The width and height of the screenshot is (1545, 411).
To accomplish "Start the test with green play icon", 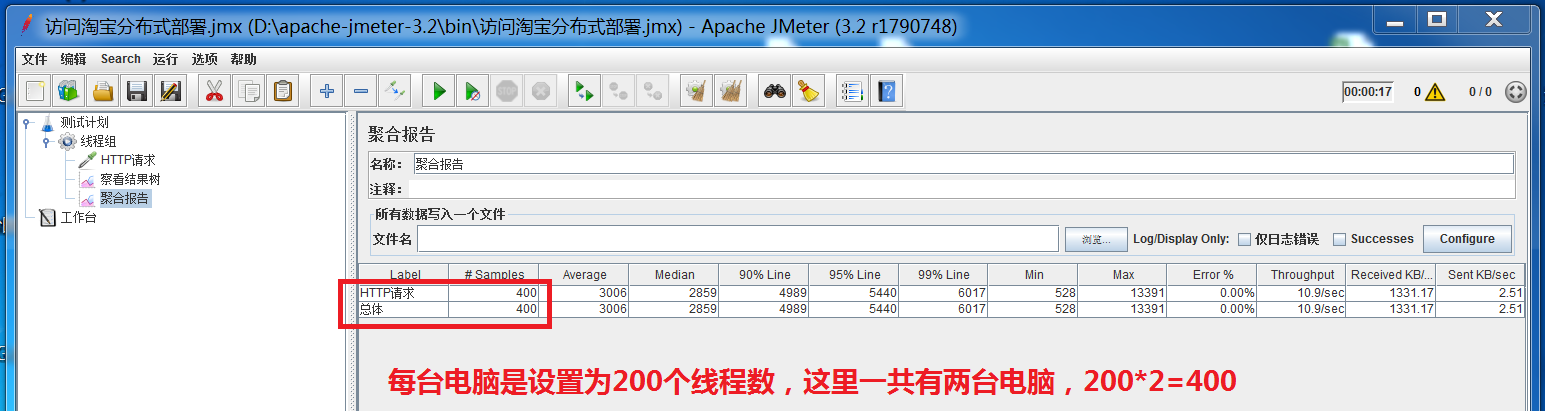I will 438,92.
